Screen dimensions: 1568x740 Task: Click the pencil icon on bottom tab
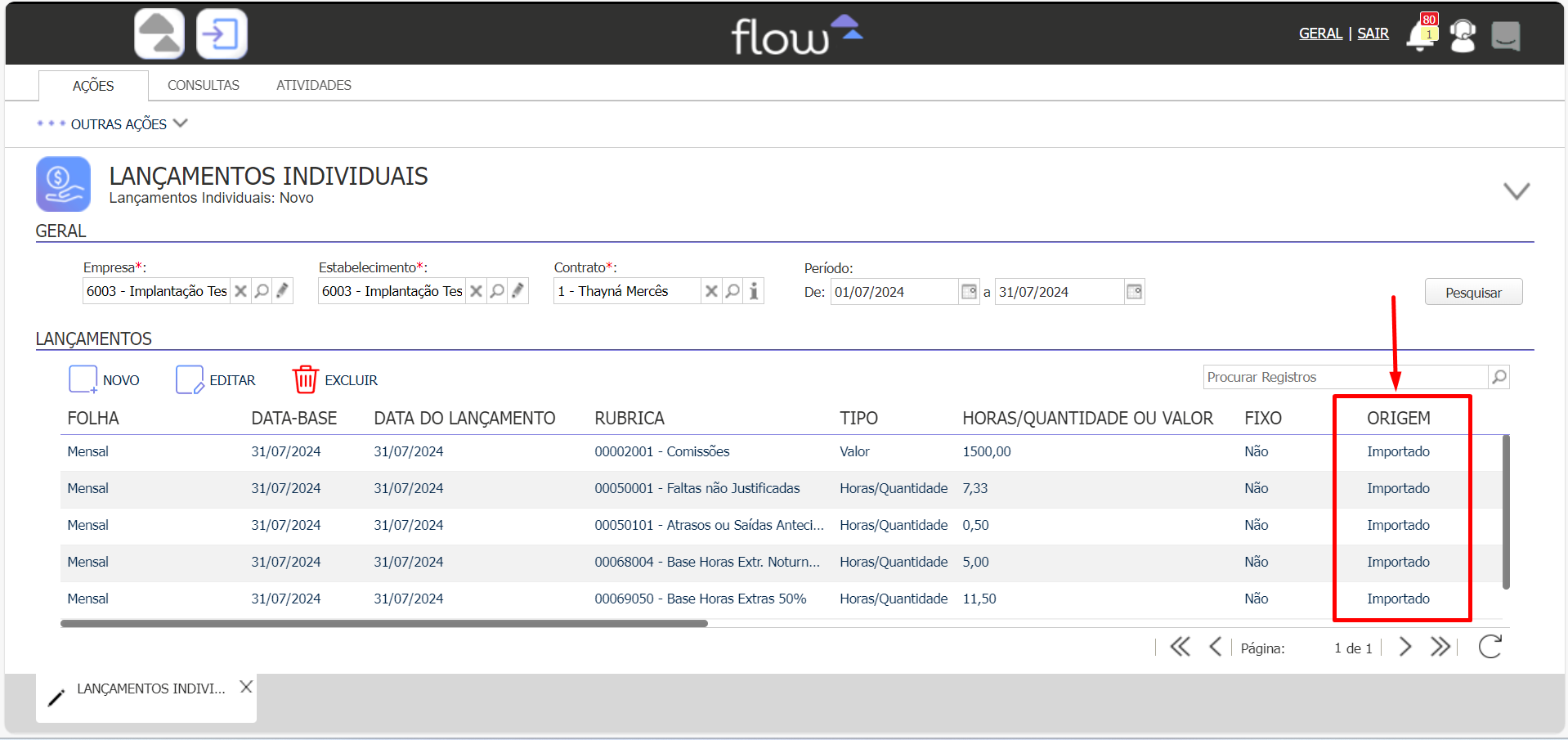56,697
